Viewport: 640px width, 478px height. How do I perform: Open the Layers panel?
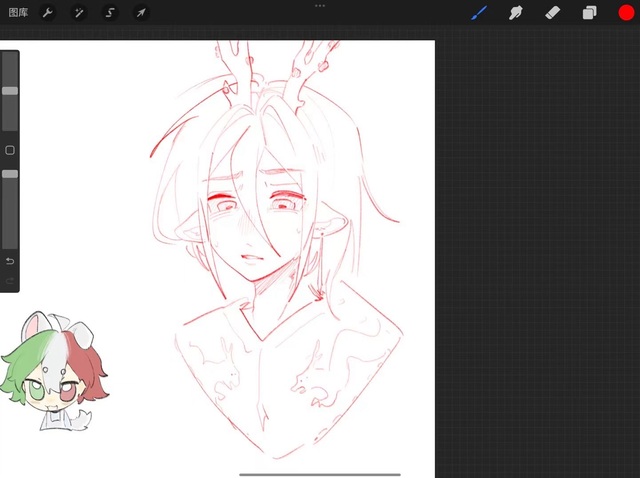[x=589, y=13]
